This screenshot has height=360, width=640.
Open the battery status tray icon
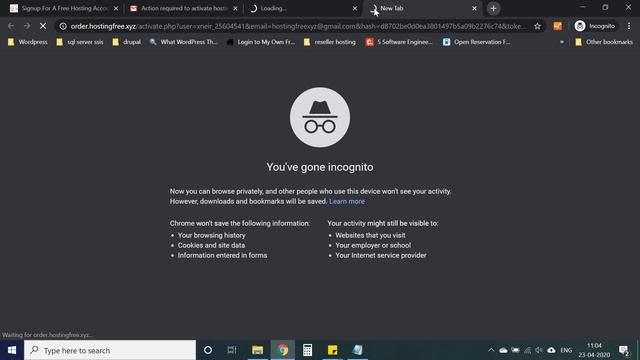tap(516, 350)
